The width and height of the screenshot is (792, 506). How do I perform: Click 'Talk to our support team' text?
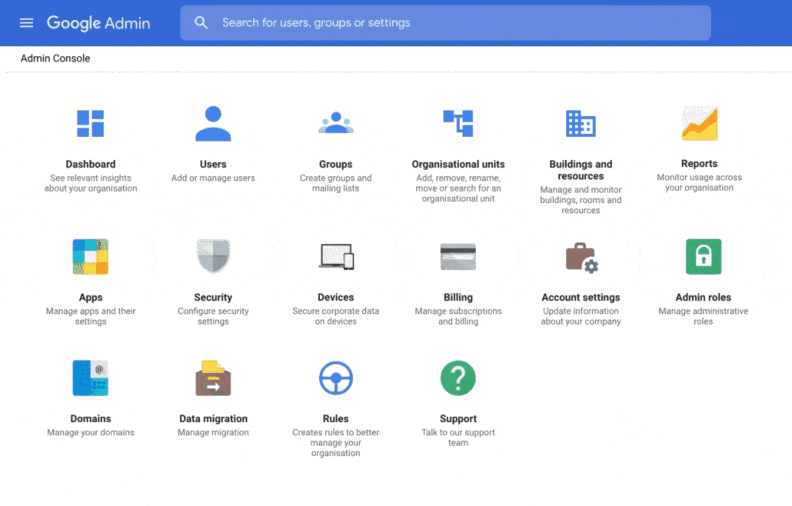pyautogui.click(x=458, y=438)
